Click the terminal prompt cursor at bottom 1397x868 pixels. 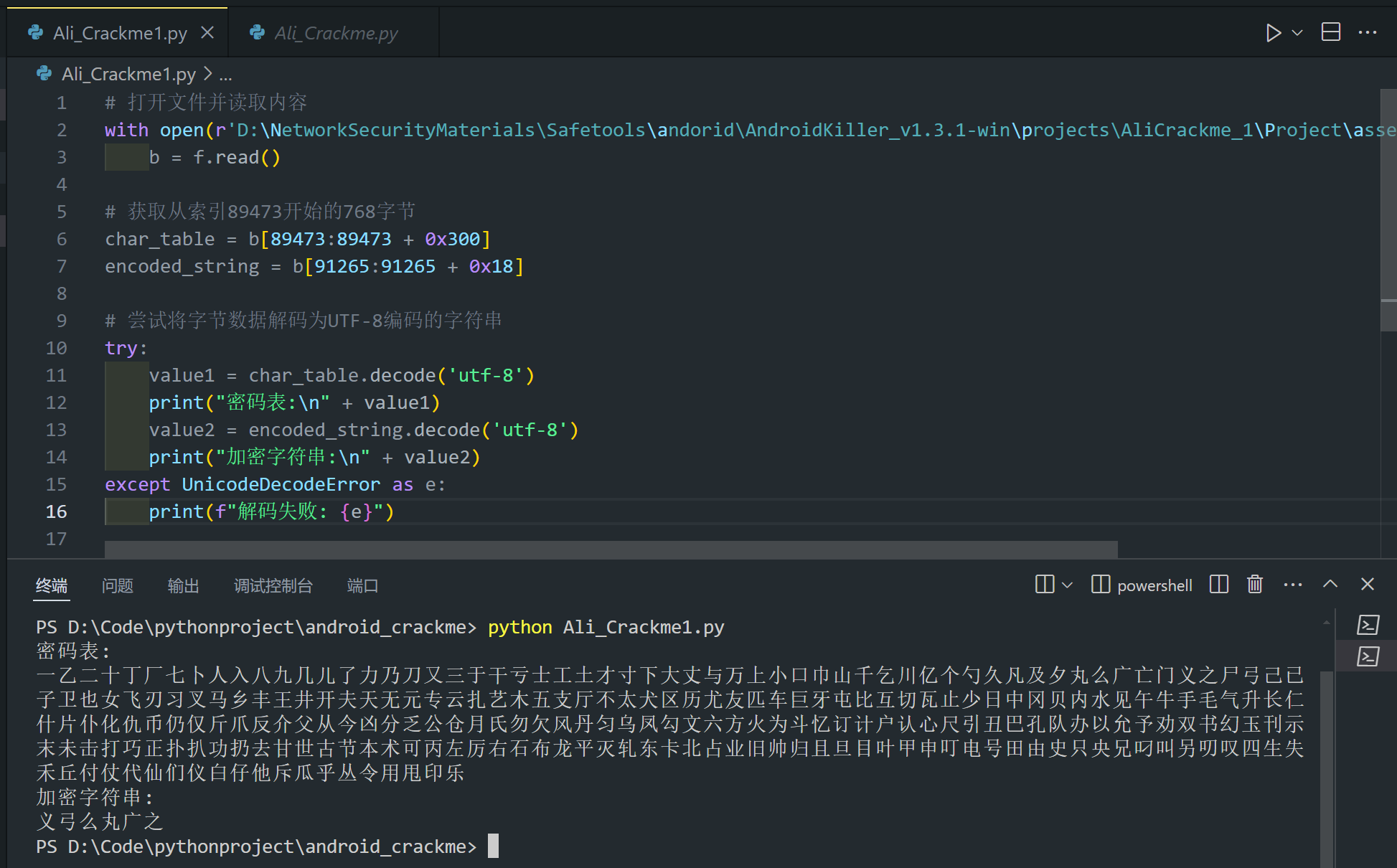point(493,846)
